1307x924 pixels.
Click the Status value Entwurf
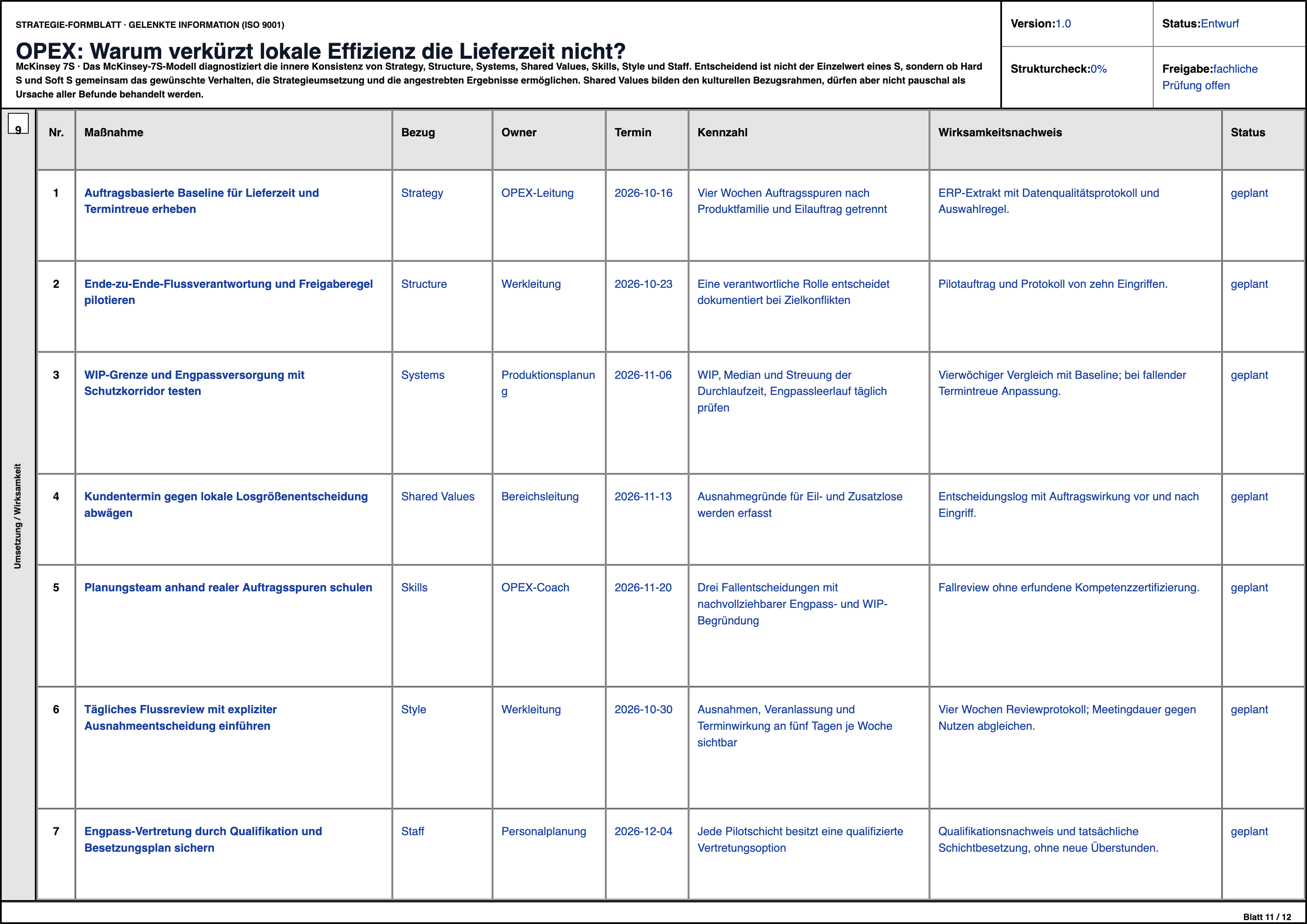tap(1219, 24)
